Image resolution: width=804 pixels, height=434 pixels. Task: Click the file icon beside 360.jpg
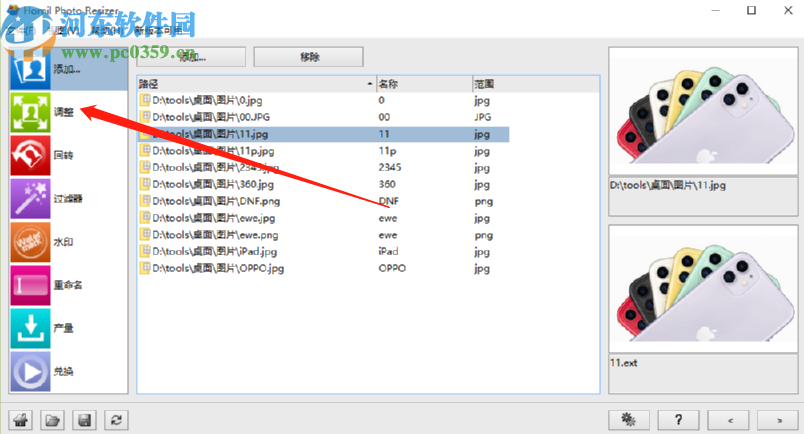pos(145,184)
